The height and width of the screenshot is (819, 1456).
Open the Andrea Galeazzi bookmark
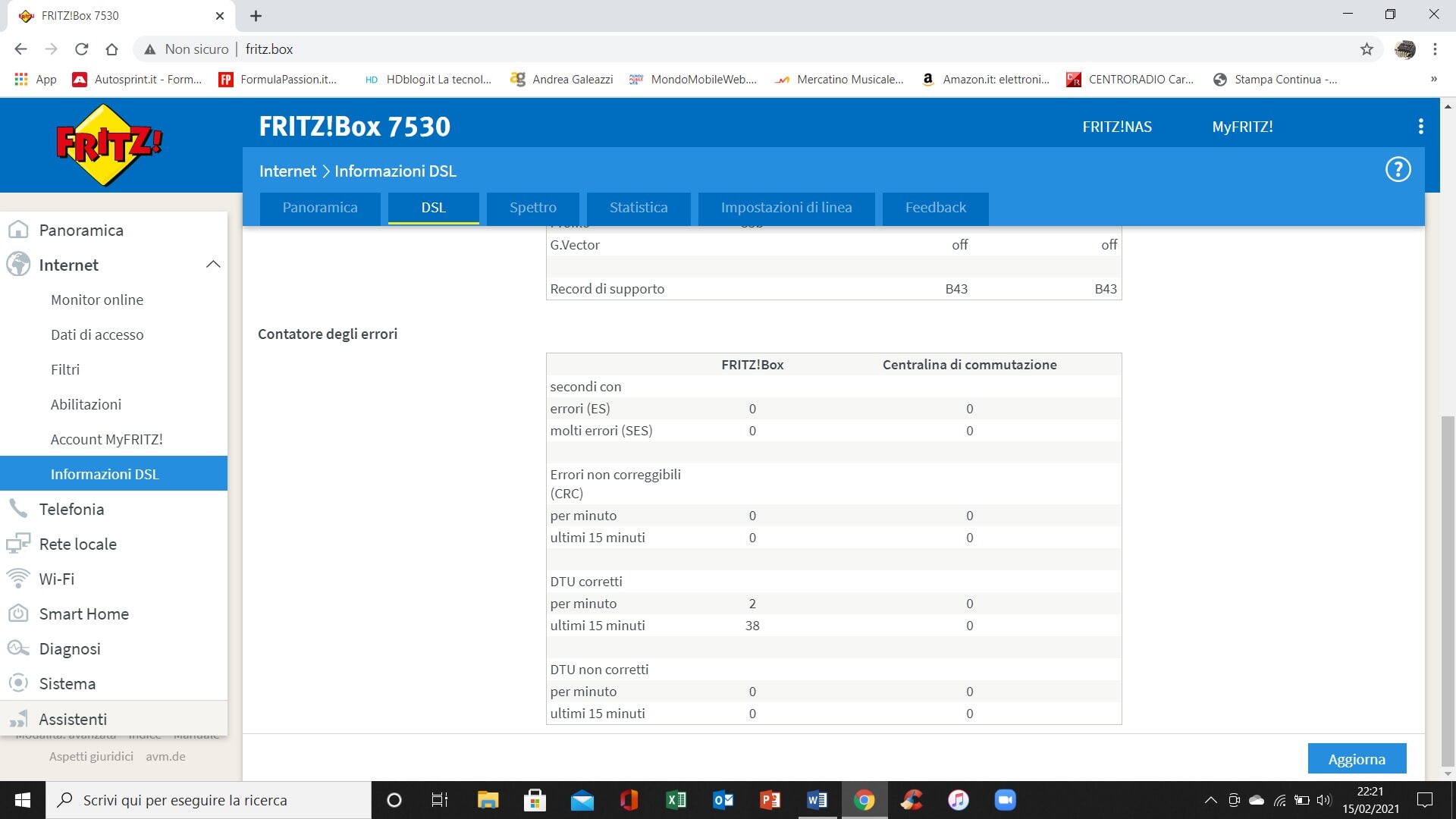(562, 79)
